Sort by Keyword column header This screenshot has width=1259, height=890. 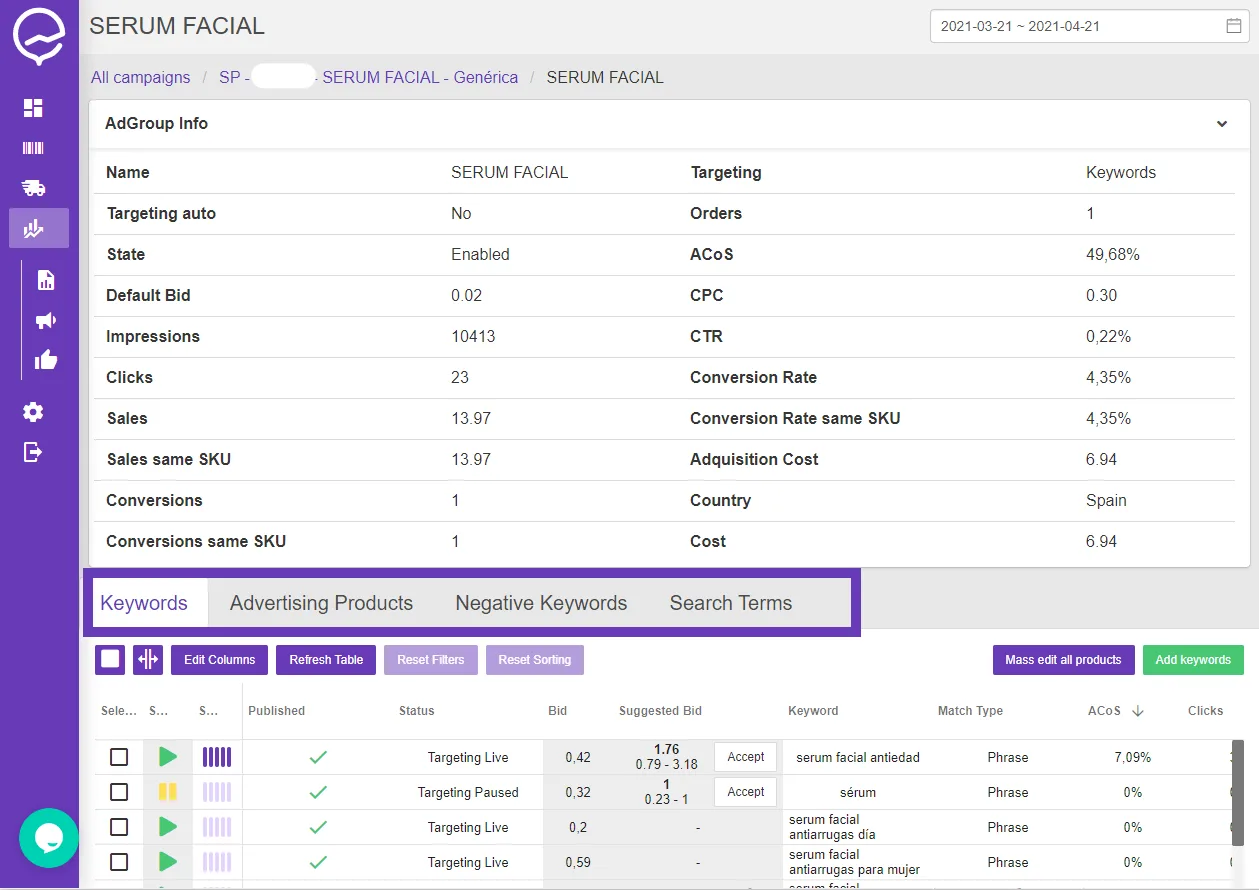click(x=813, y=711)
